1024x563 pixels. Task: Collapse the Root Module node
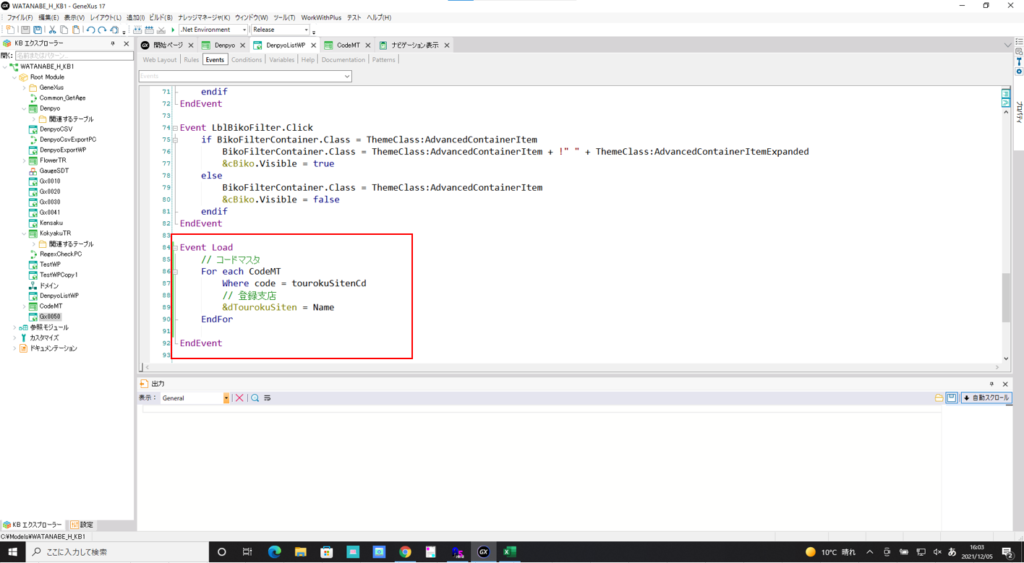coord(14,77)
